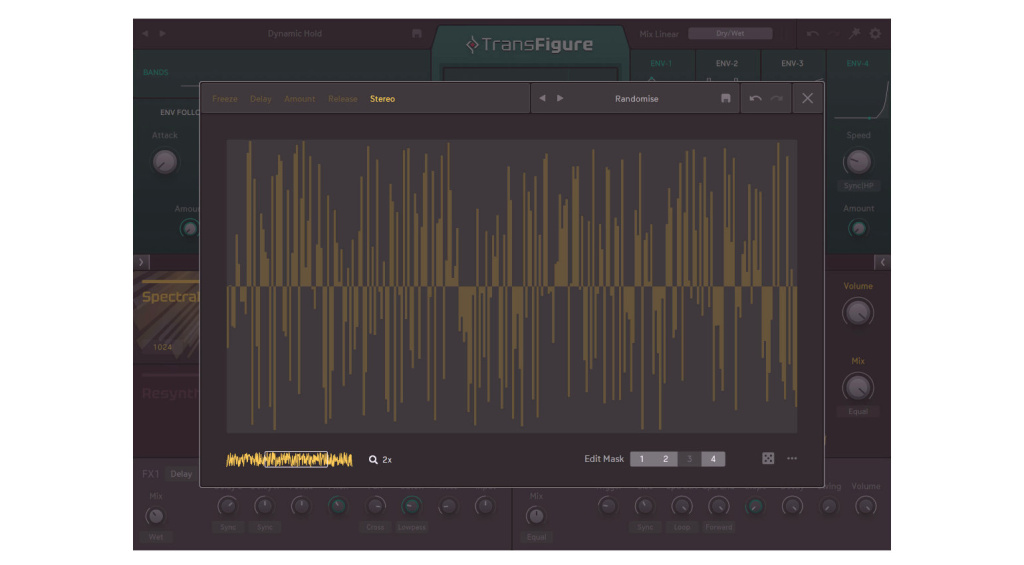Click the previous preset arrow beside Randomise

point(543,99)
